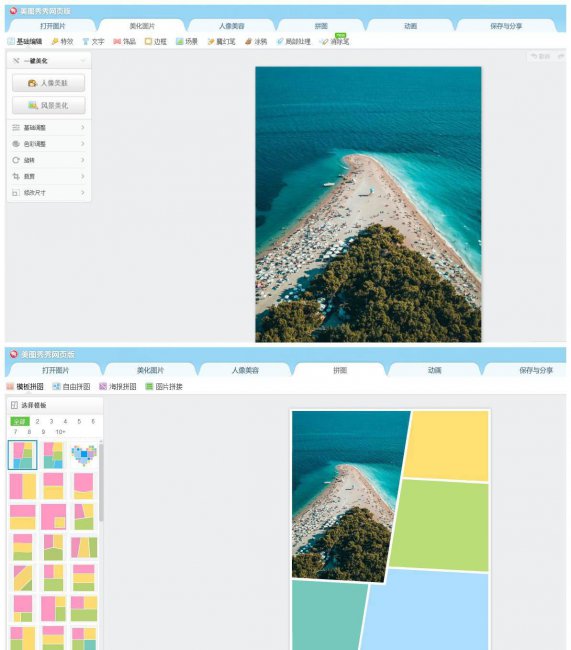
Task: Collapse the 一键美化 panel dropdown
Action: (x=83, y=61)
